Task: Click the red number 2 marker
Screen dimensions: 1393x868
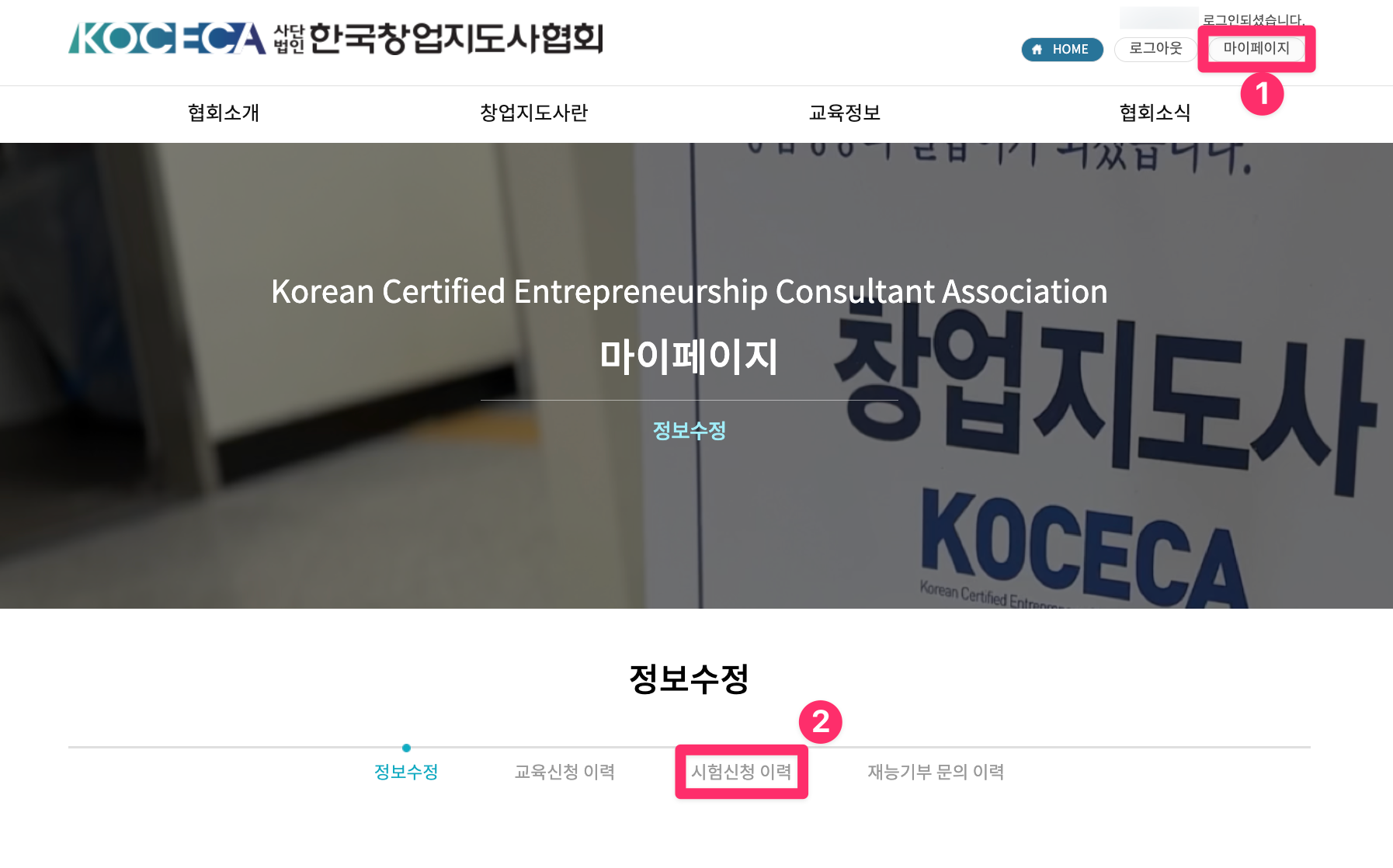Action: (820, 722)
